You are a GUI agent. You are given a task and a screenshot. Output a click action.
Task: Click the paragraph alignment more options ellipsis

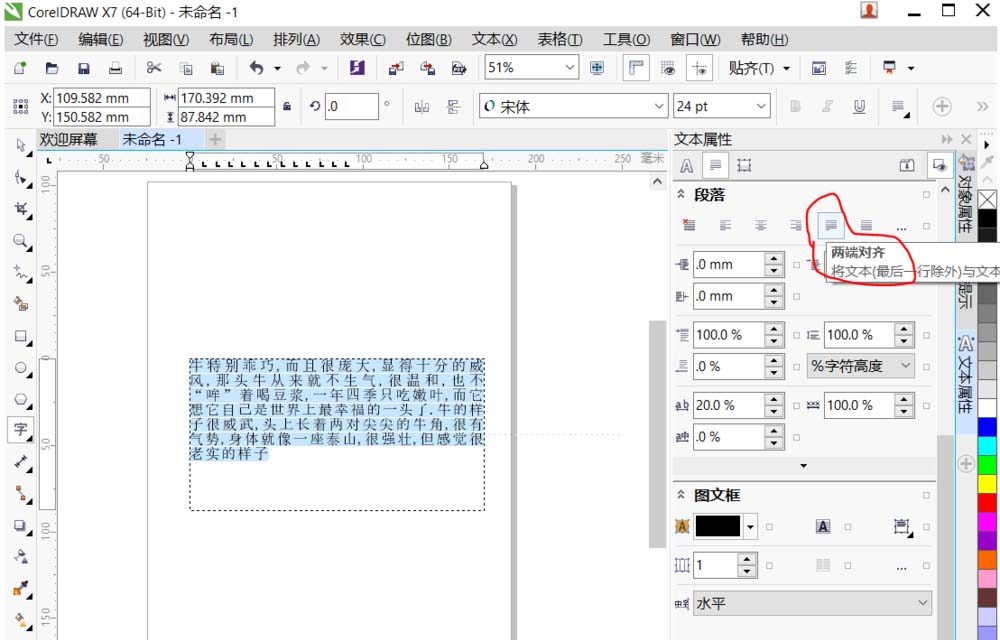coord(901,226)
